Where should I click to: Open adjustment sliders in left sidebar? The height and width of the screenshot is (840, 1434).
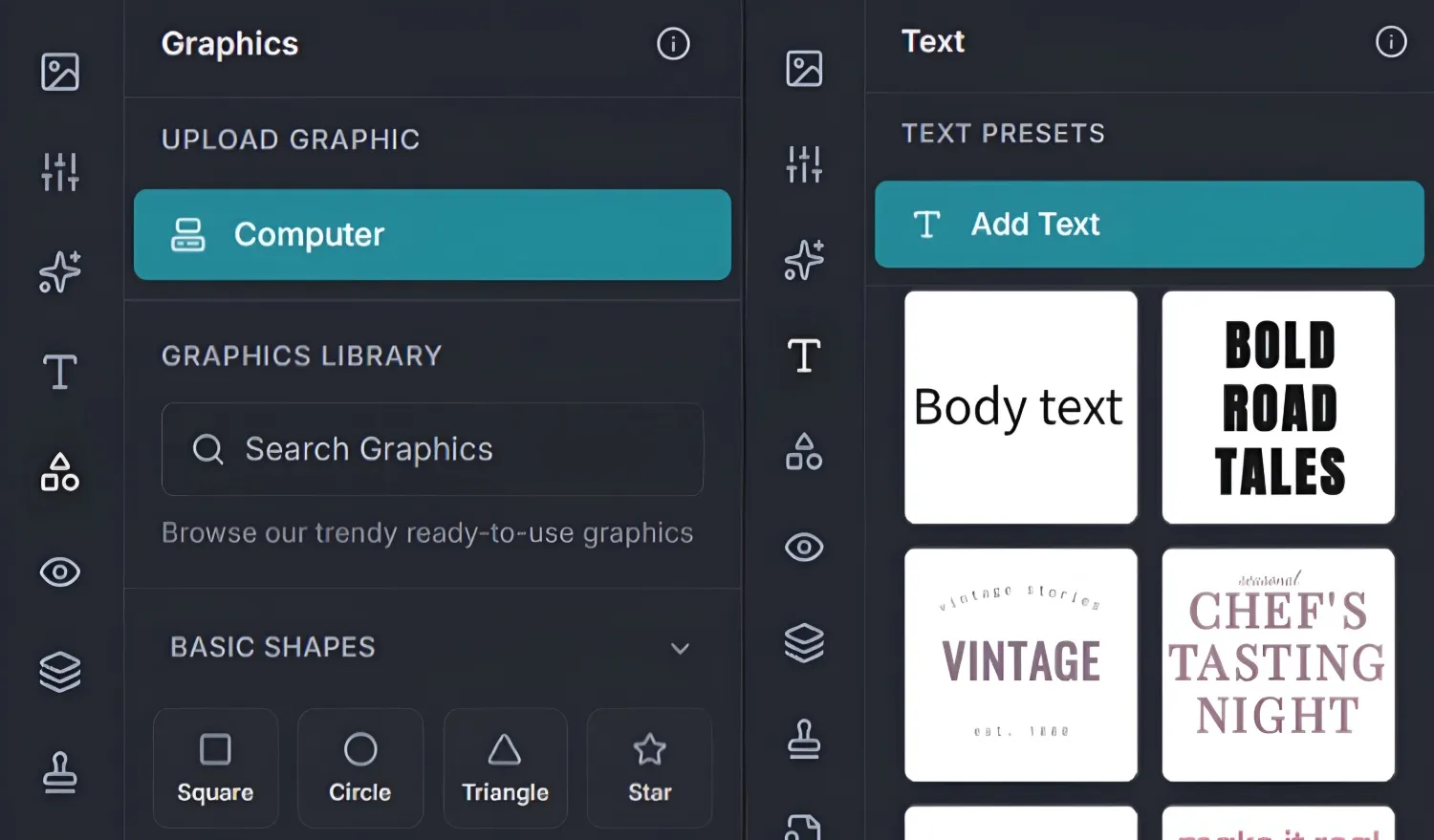pos(59,172)
